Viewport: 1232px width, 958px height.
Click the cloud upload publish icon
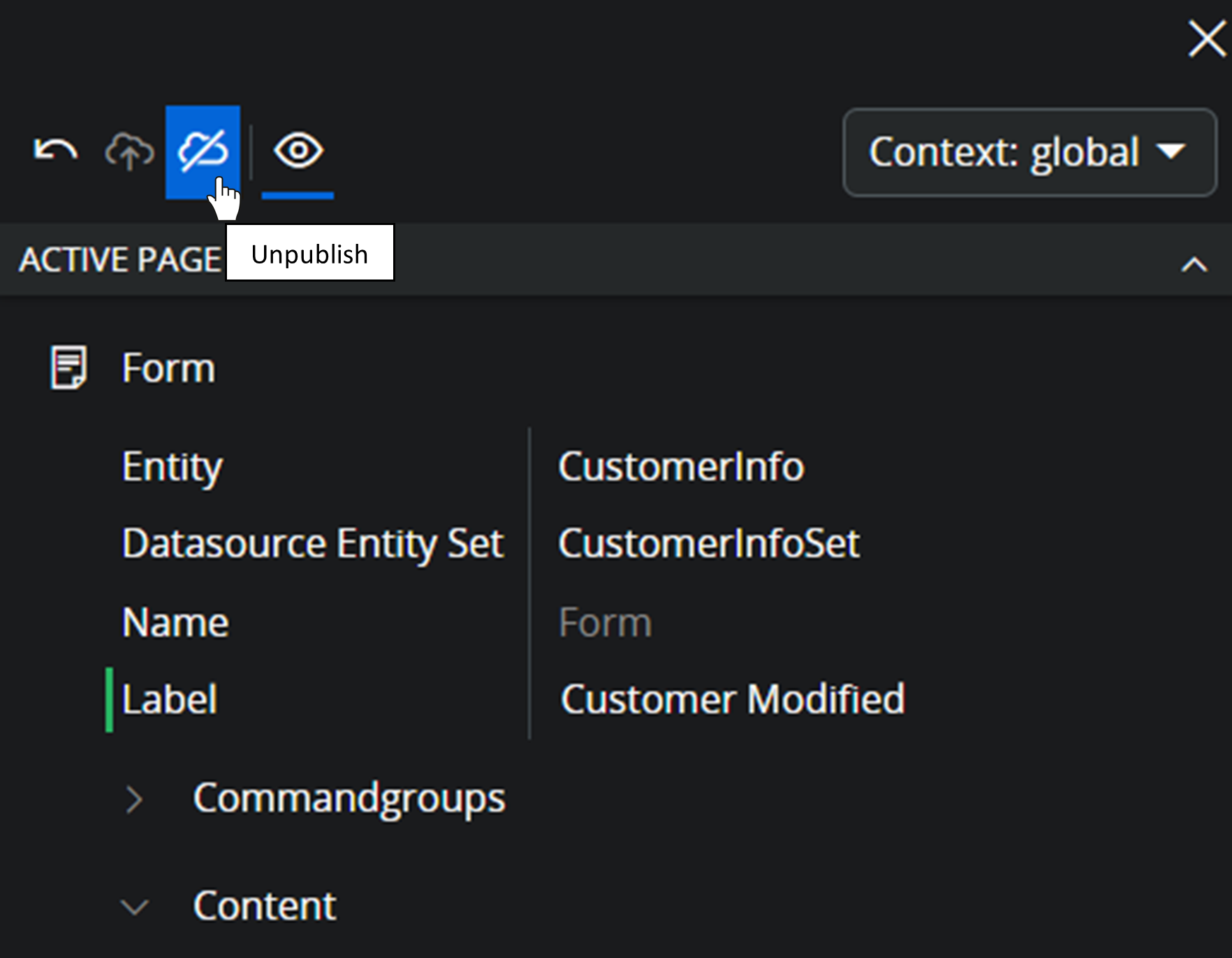[x=129, y=152]
